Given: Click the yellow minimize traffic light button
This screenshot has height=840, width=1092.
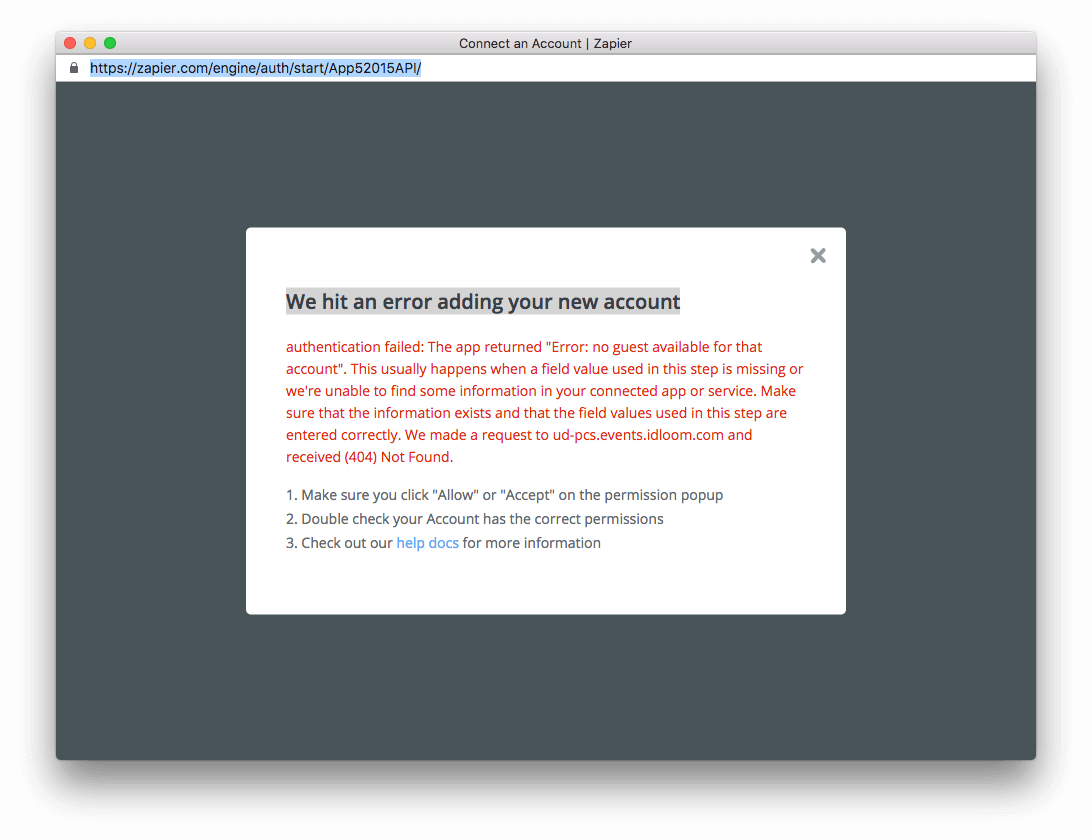Looking at the screenshot, I should pyautogui.click(x=89, y=43).
